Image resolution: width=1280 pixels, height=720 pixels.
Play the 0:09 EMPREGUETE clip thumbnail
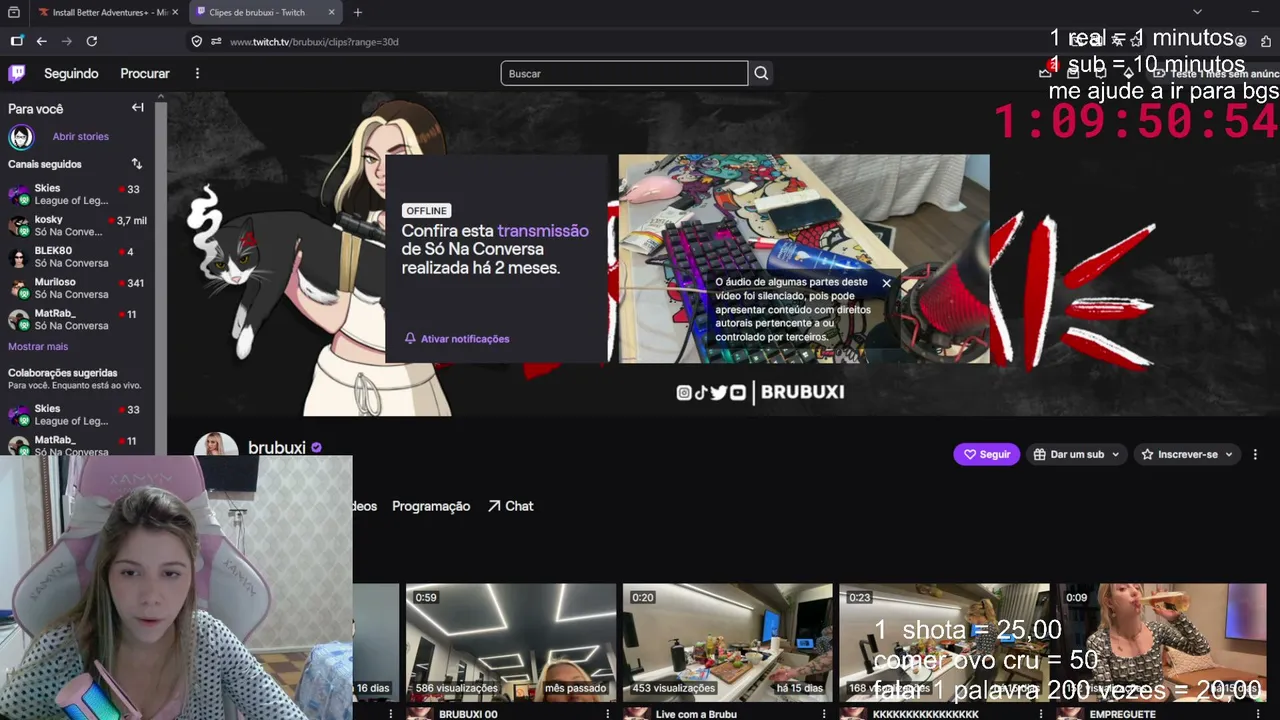pos(1161,642)
